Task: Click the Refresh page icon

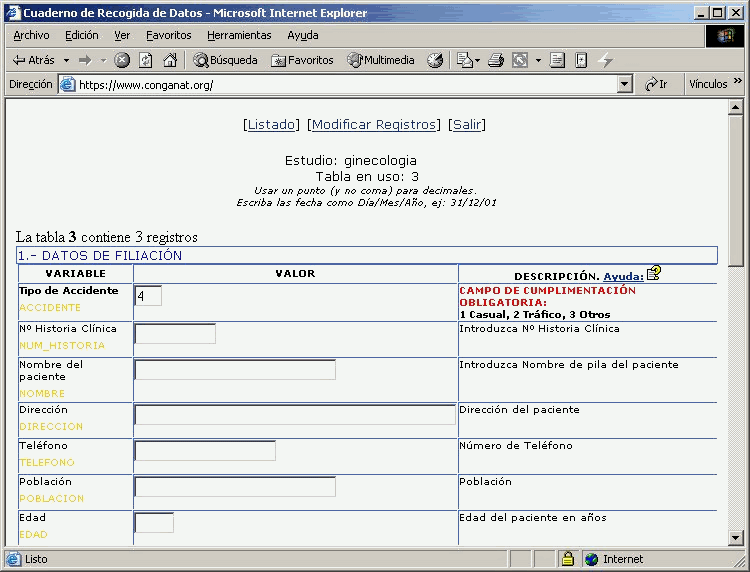Action: pyautogui.click(x=146, y=60)
